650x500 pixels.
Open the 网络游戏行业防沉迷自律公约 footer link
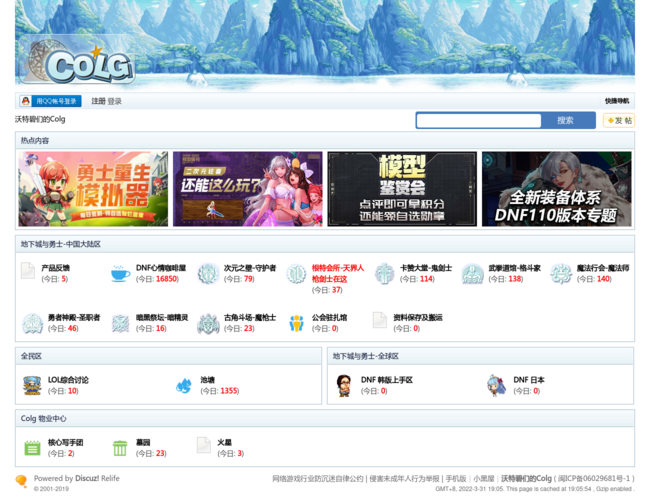[318, 478]
